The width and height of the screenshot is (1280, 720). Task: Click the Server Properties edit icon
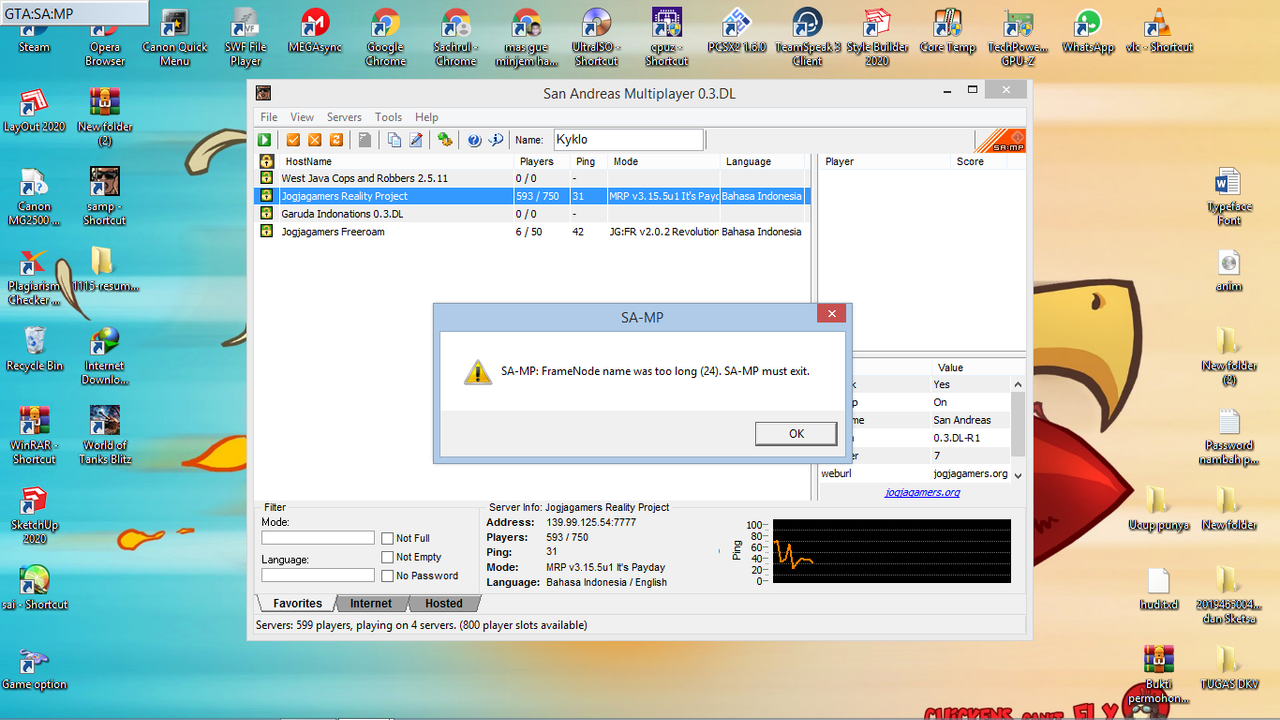(416, 140)
